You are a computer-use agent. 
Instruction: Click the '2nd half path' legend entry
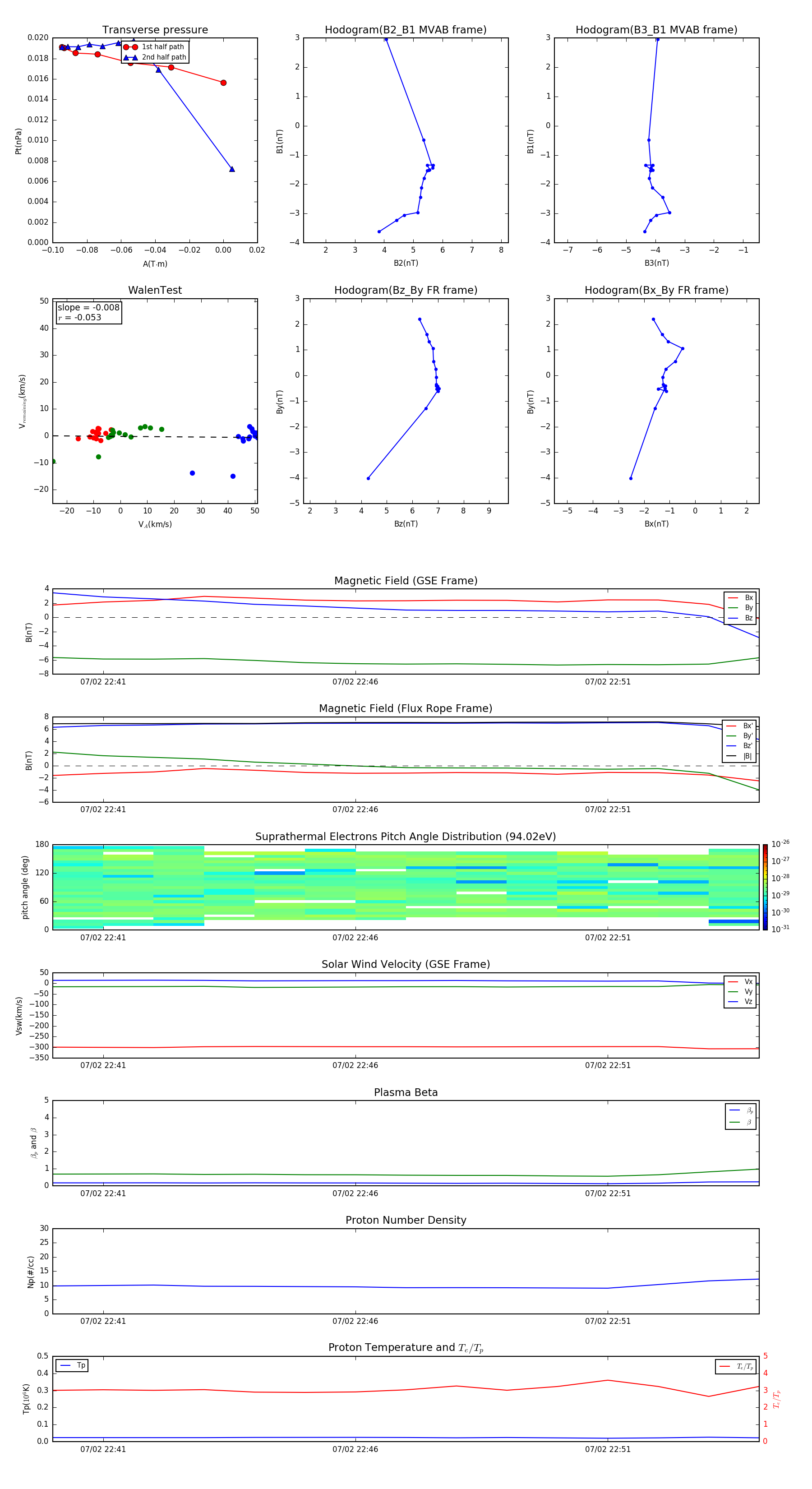[155, 57]
